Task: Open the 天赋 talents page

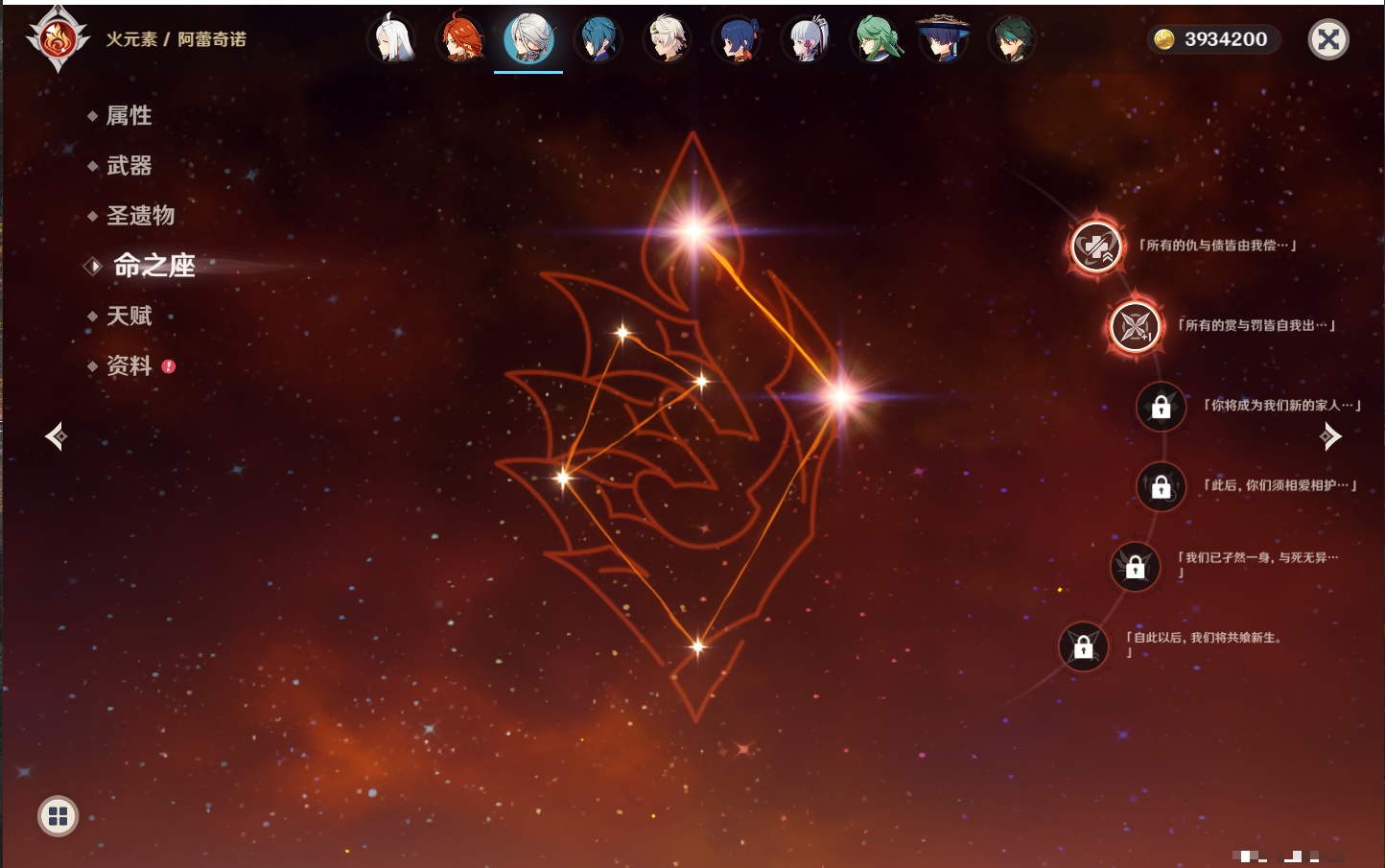Action: pyautogui.click(x=129, y=316)
